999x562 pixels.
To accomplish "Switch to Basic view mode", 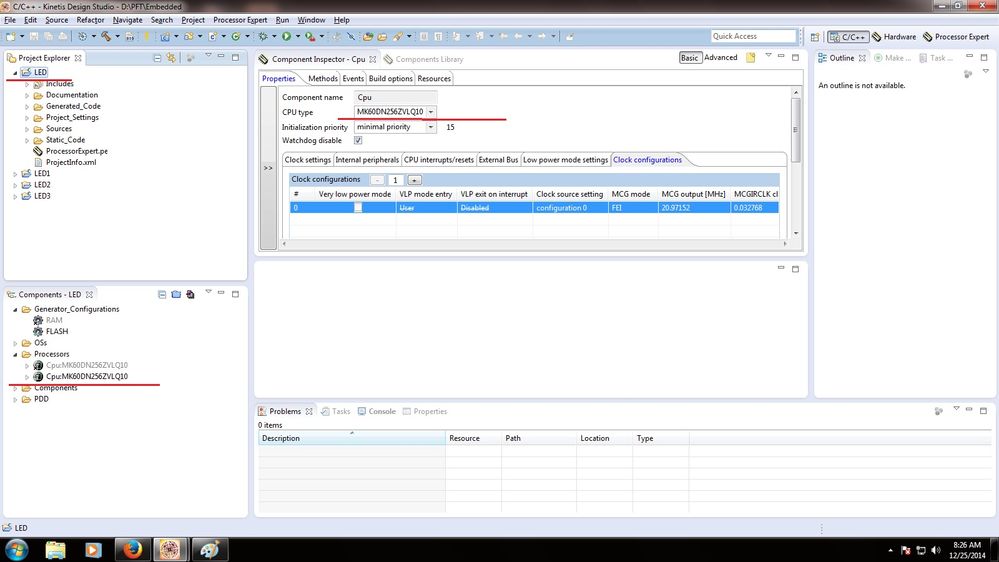I will (x=689, y=57).
